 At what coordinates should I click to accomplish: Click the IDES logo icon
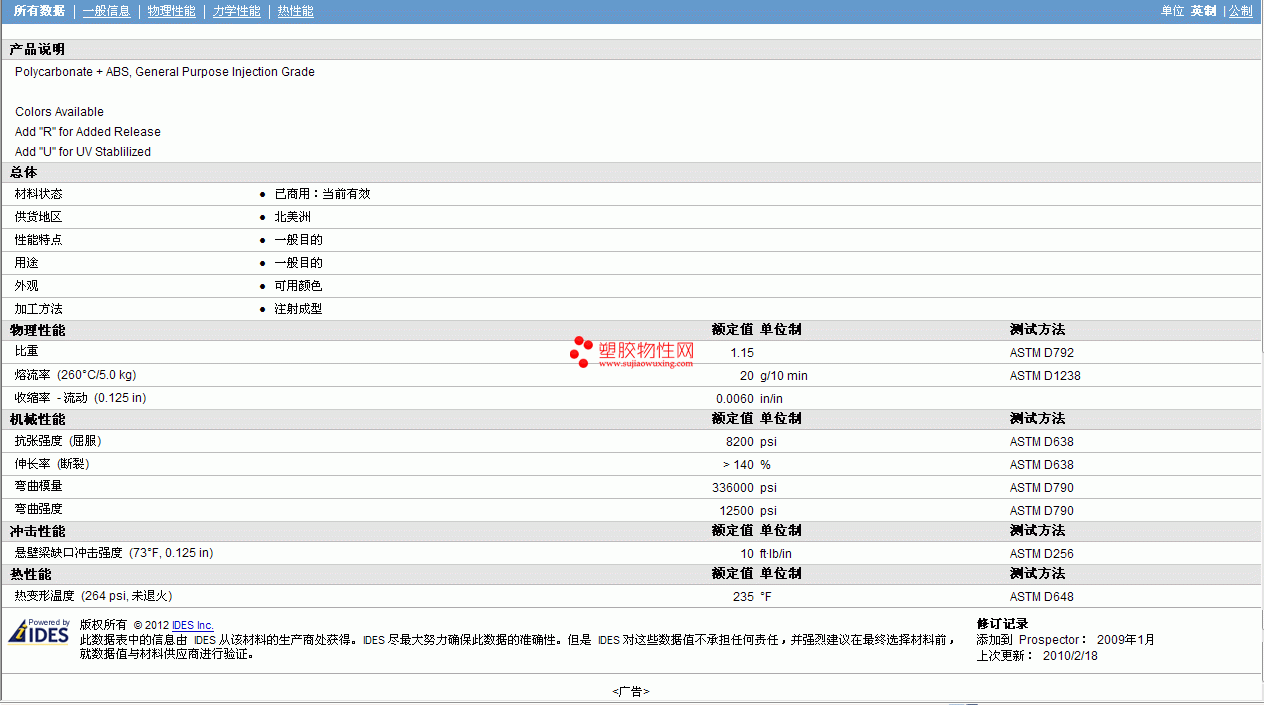click(39, 632)
